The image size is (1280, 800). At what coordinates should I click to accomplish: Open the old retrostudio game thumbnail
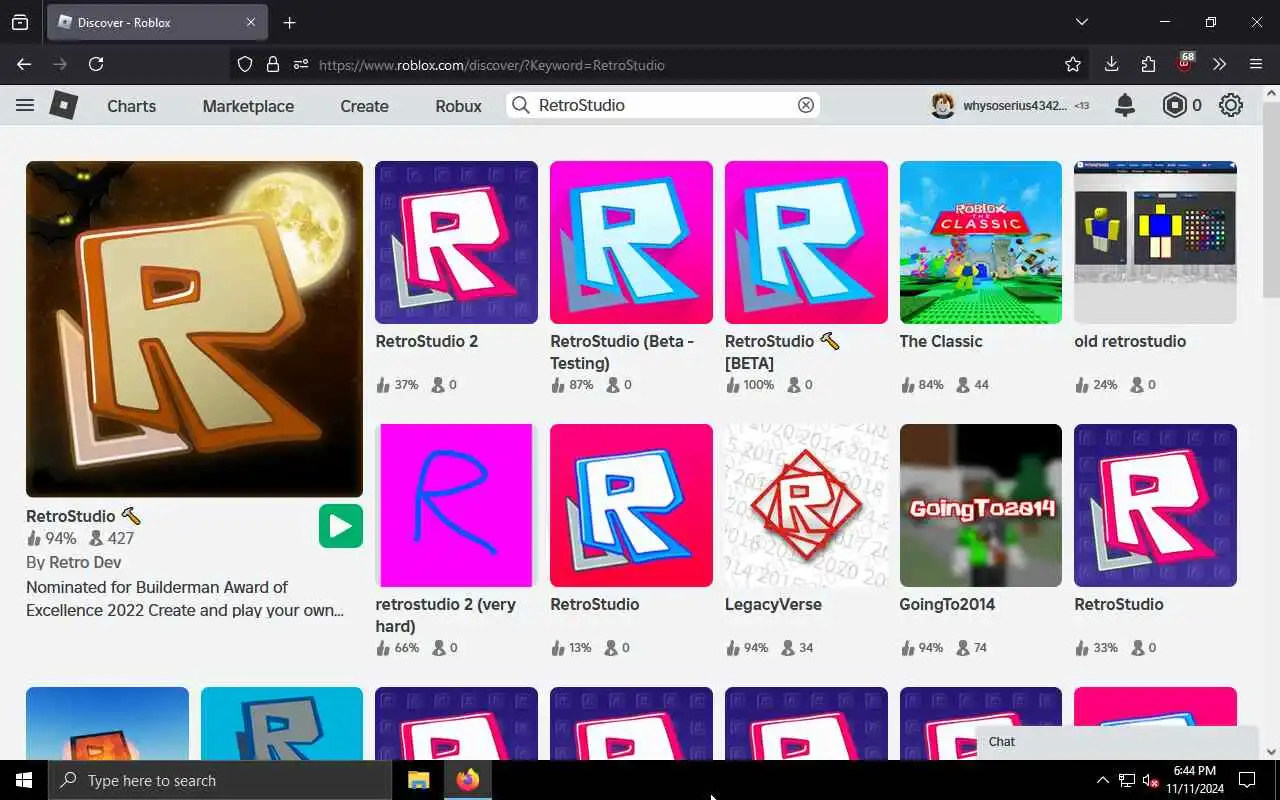coord(1155,242)
